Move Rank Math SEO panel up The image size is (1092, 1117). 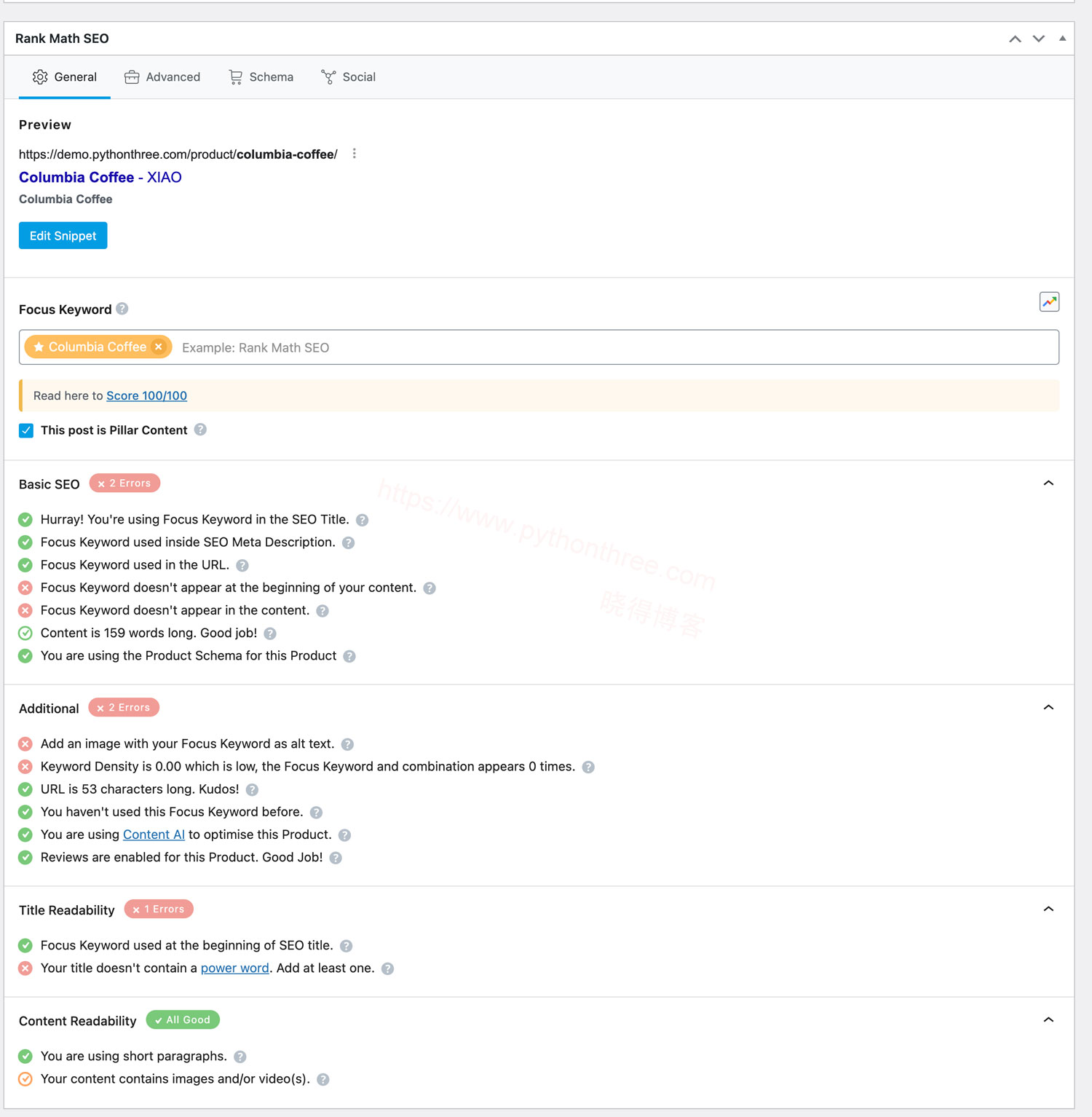click(1015, 39)
